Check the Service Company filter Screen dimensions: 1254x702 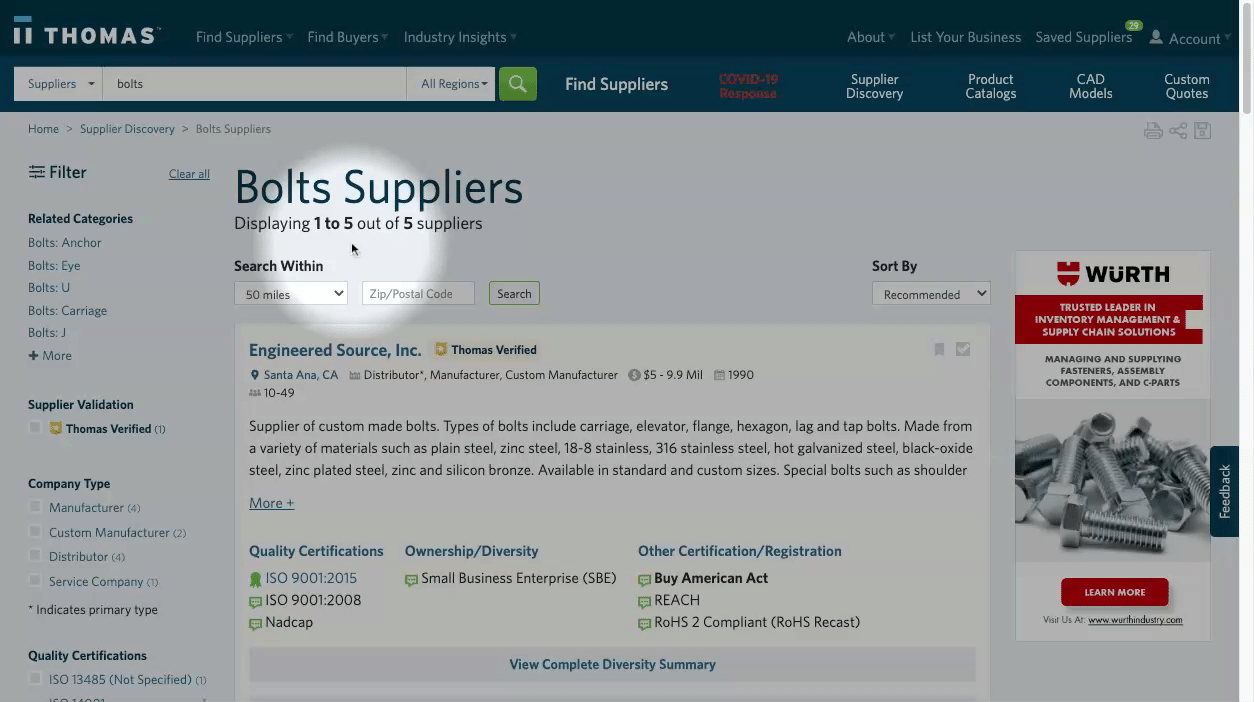click(35, 581)
